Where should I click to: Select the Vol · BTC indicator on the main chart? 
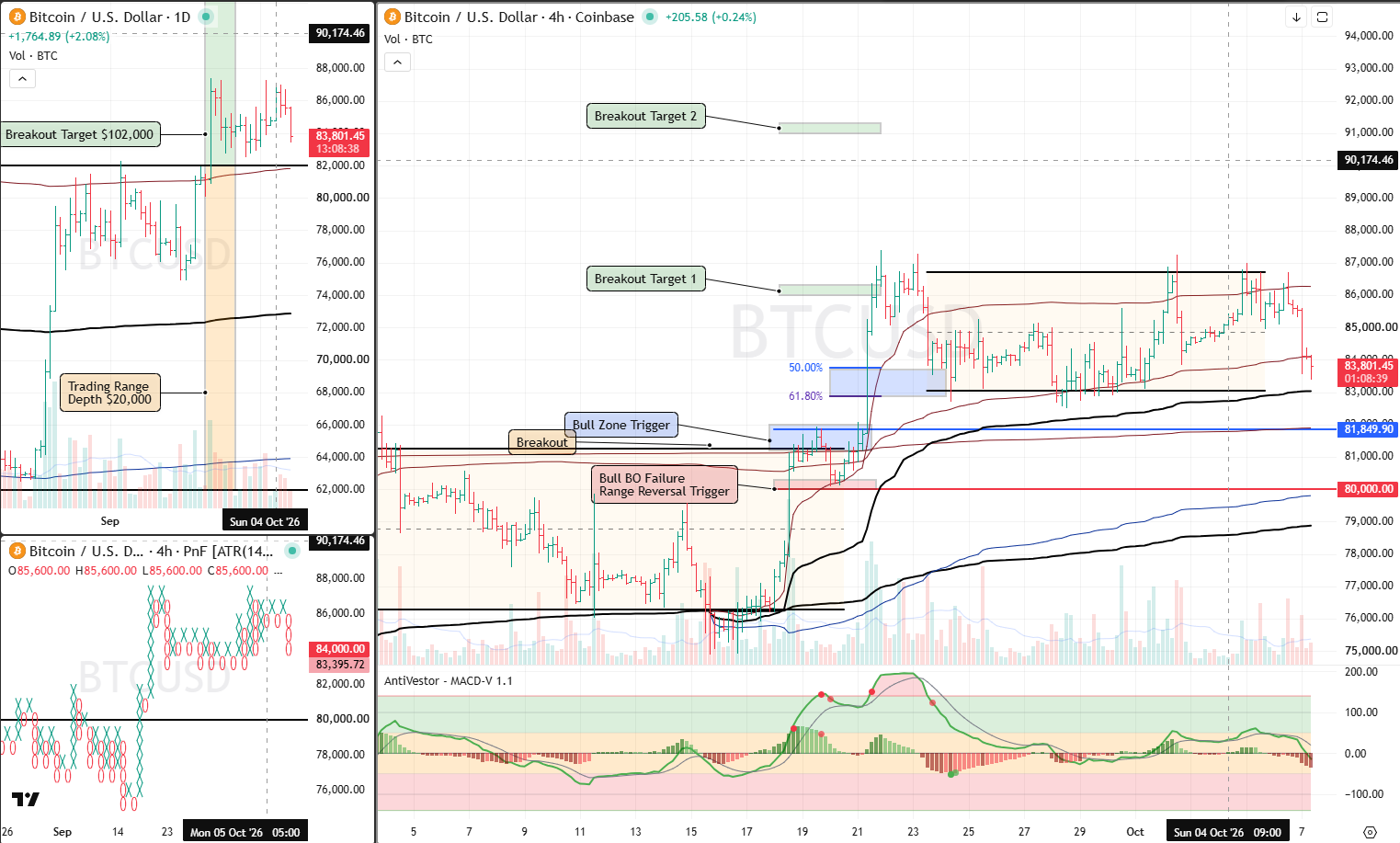tap(408, 40)
